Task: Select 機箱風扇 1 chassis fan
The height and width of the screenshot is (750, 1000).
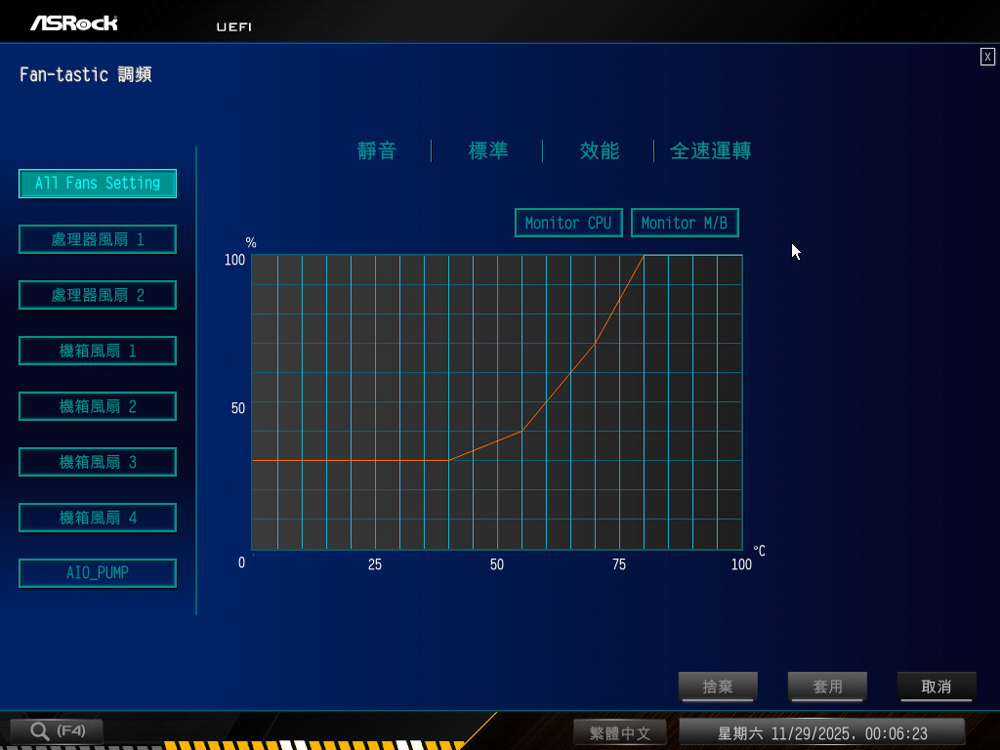Action: (x=98, y=351)
